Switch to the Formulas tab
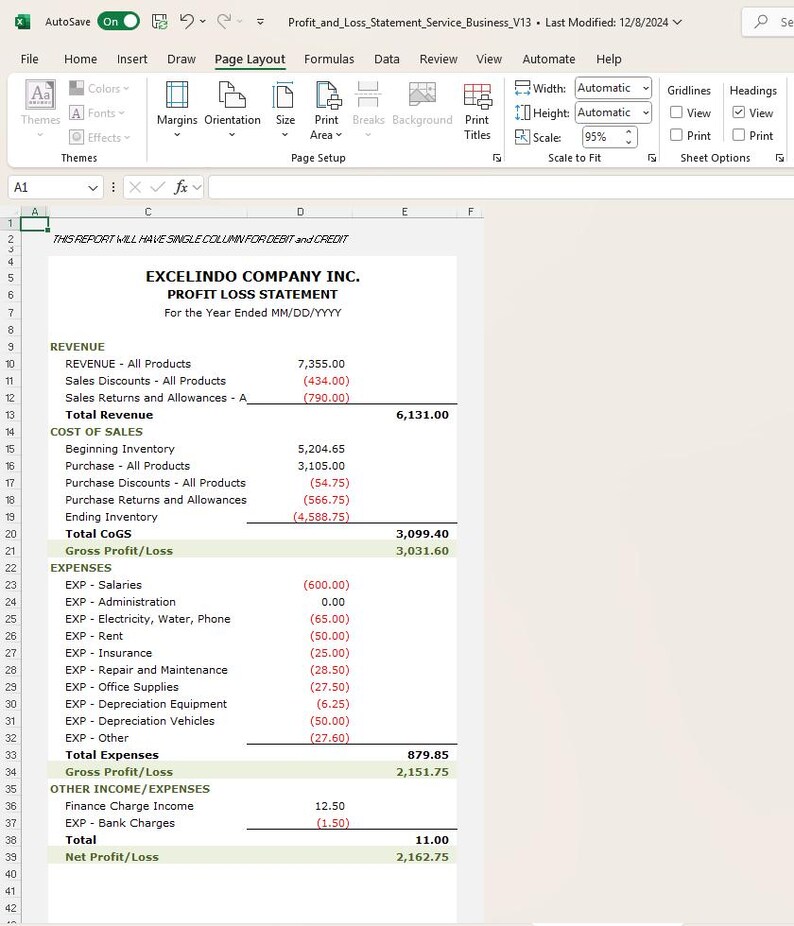Image resolution: width=794 pixels, height=926 pixels. pyautogui.click(x=329, y=59)
